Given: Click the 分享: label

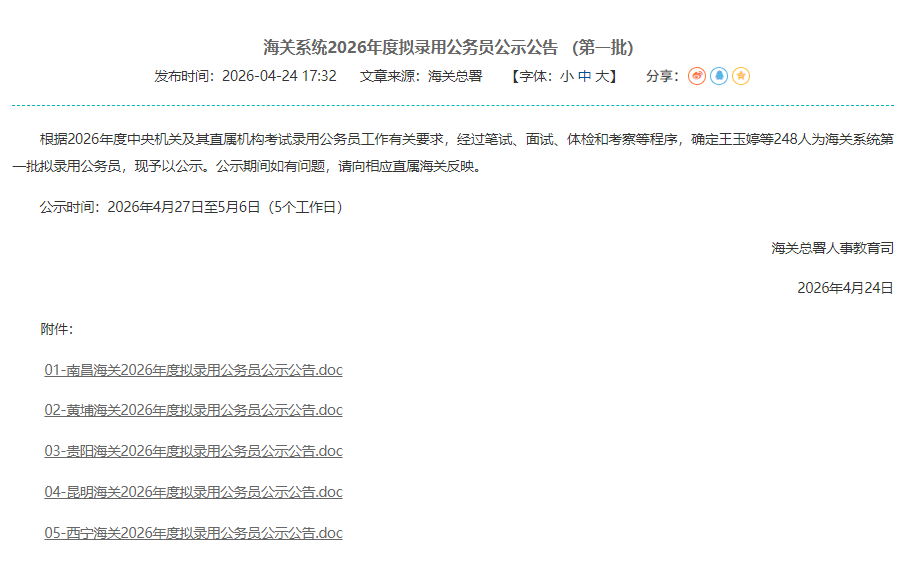Looking at the screenshot, I should 663,76.
